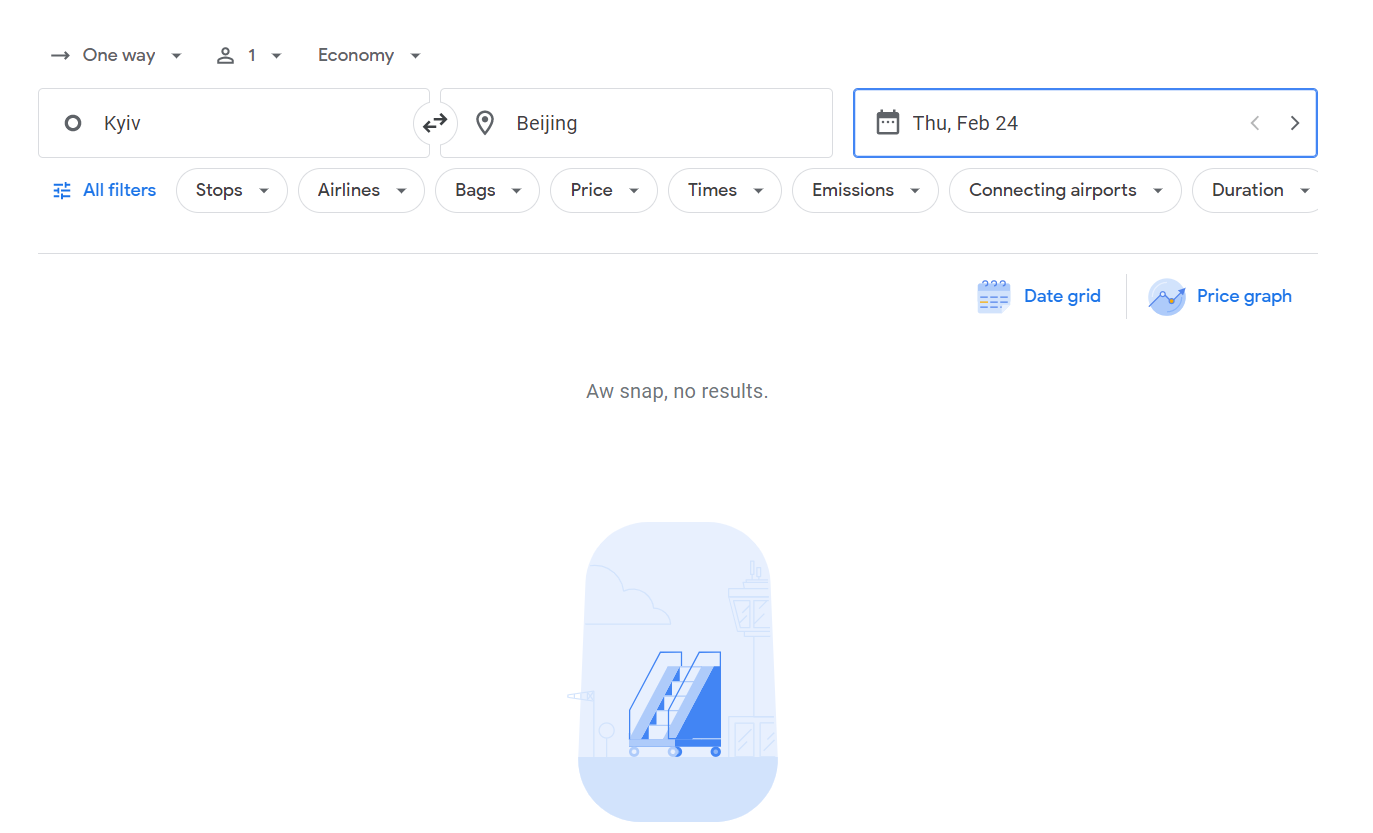Open Connecting airports filter
Image resolution: width=1373 pixels, height=833 pixels.
(x=1064, y=190)
